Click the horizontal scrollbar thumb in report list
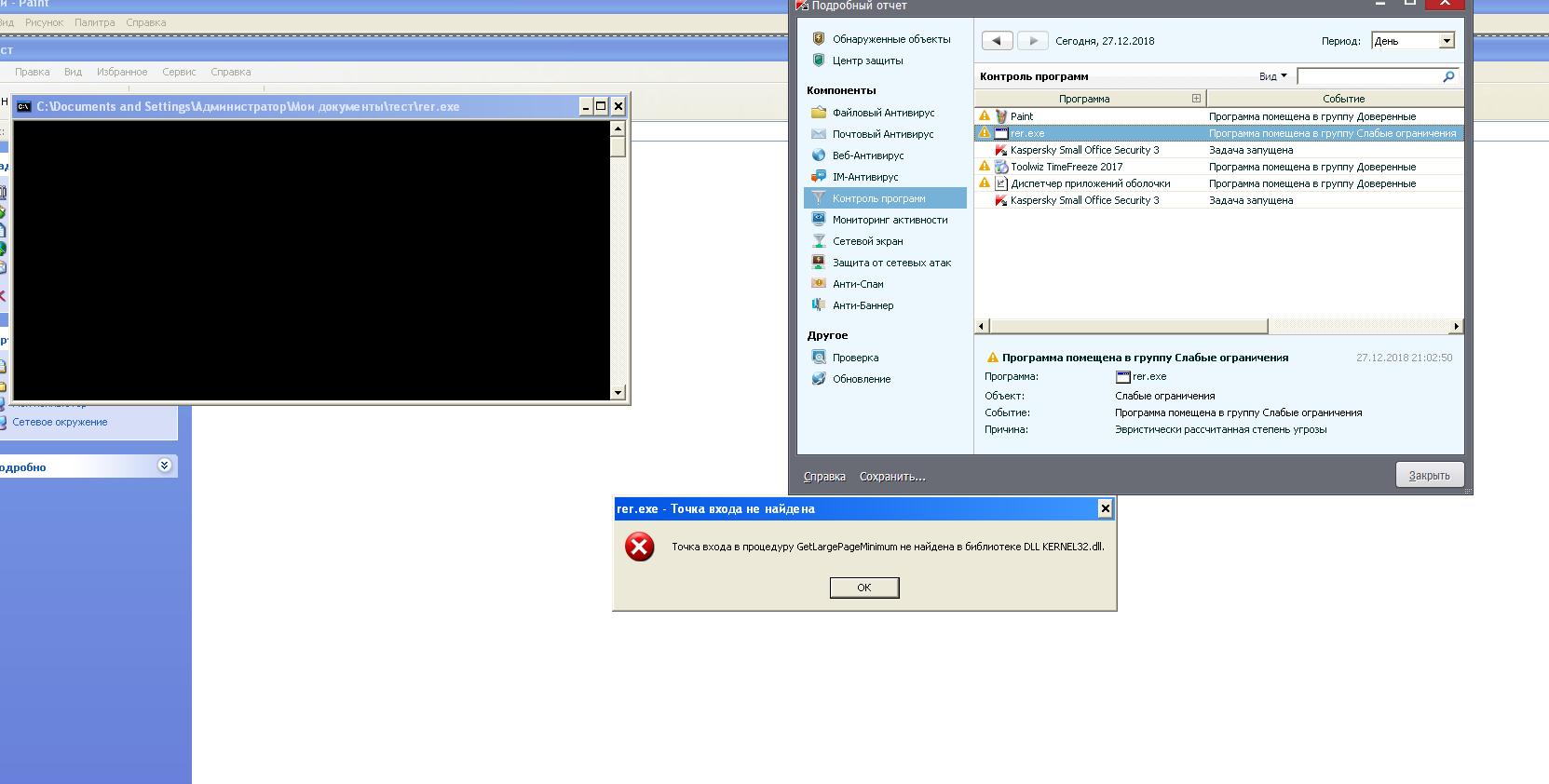This screenshot has width=1549, height=784. coord(1128,326)
